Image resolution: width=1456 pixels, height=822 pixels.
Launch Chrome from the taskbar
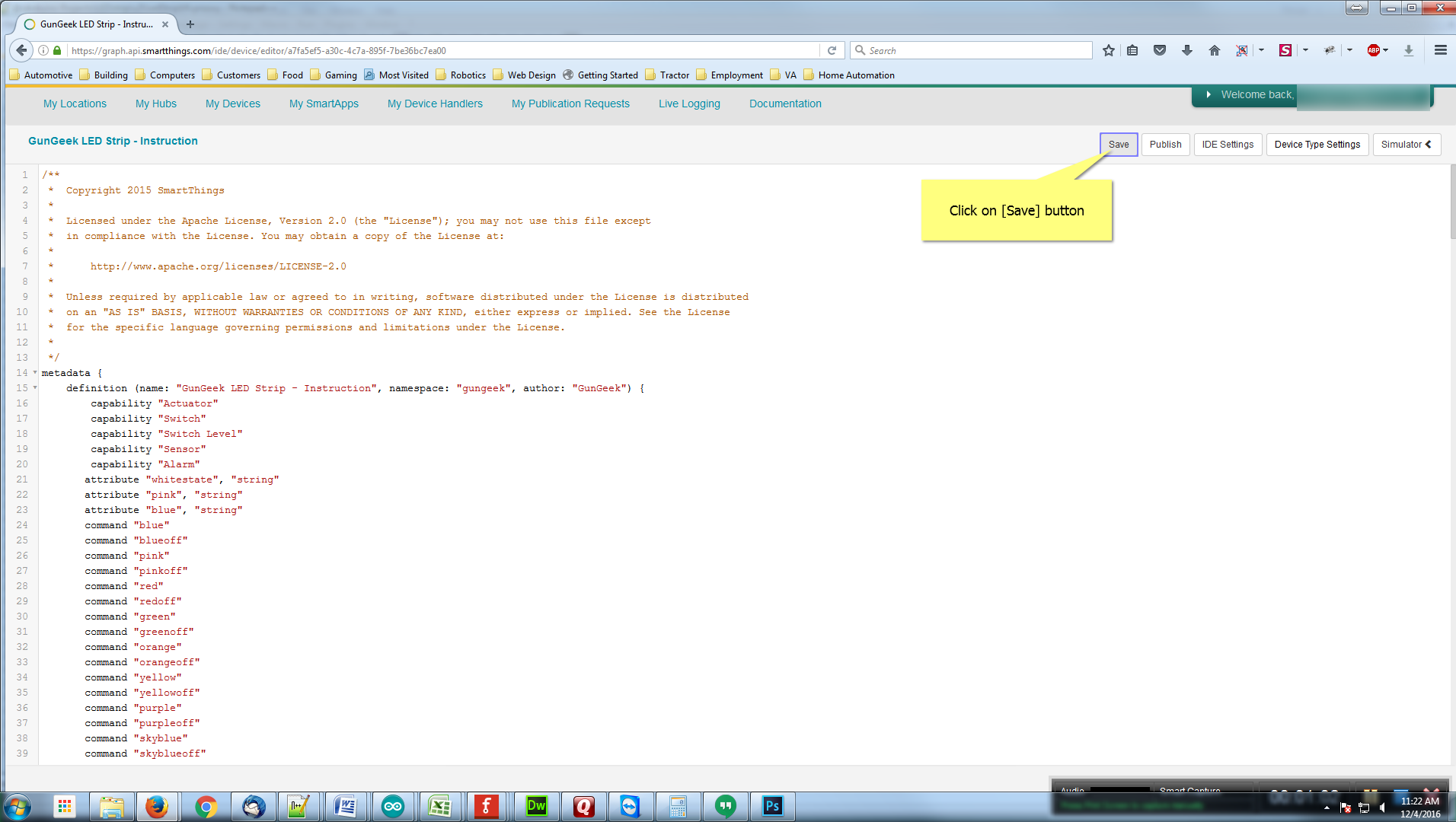206,807
